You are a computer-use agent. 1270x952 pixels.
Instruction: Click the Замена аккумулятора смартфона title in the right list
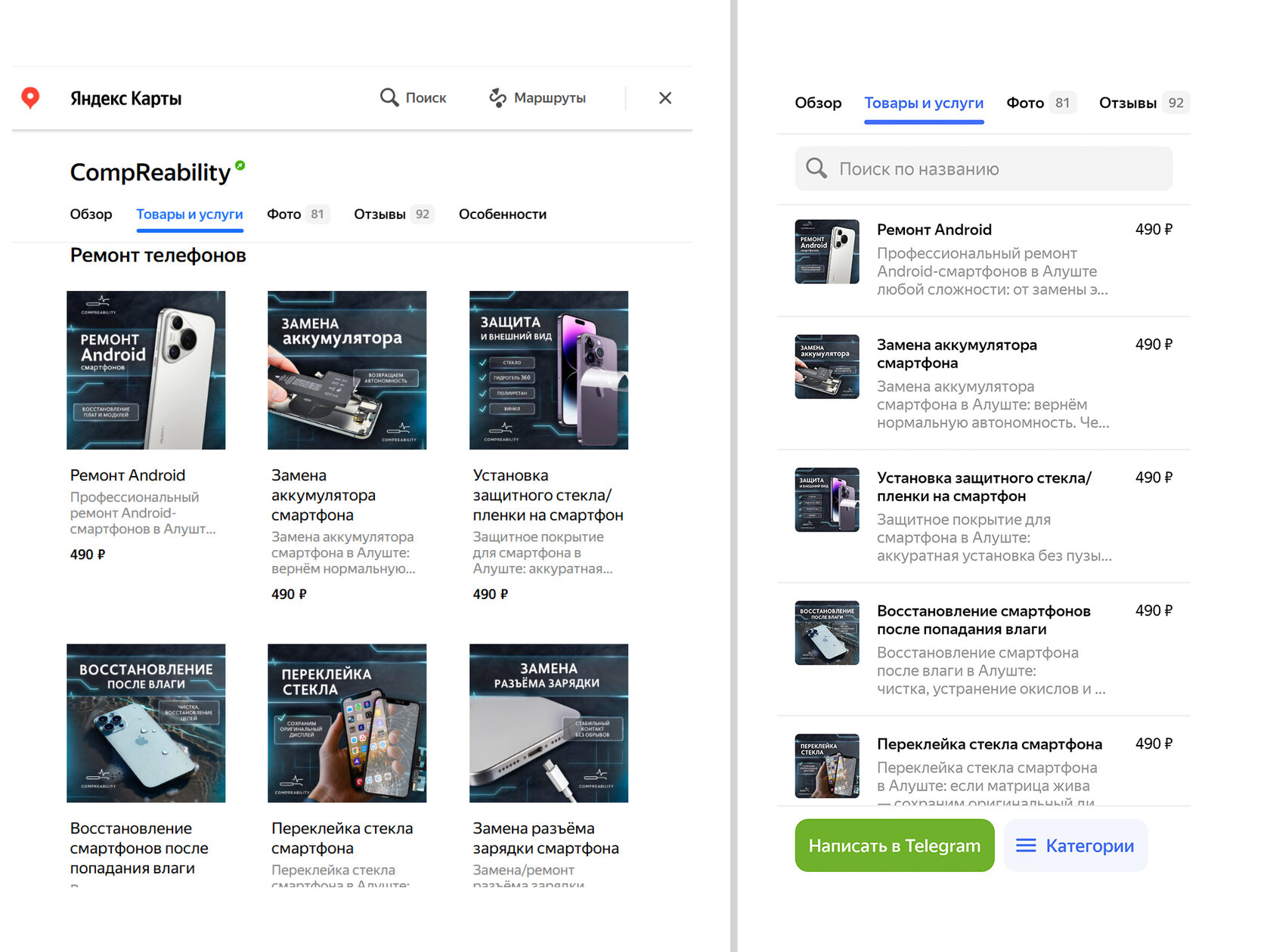pos(957,354)
